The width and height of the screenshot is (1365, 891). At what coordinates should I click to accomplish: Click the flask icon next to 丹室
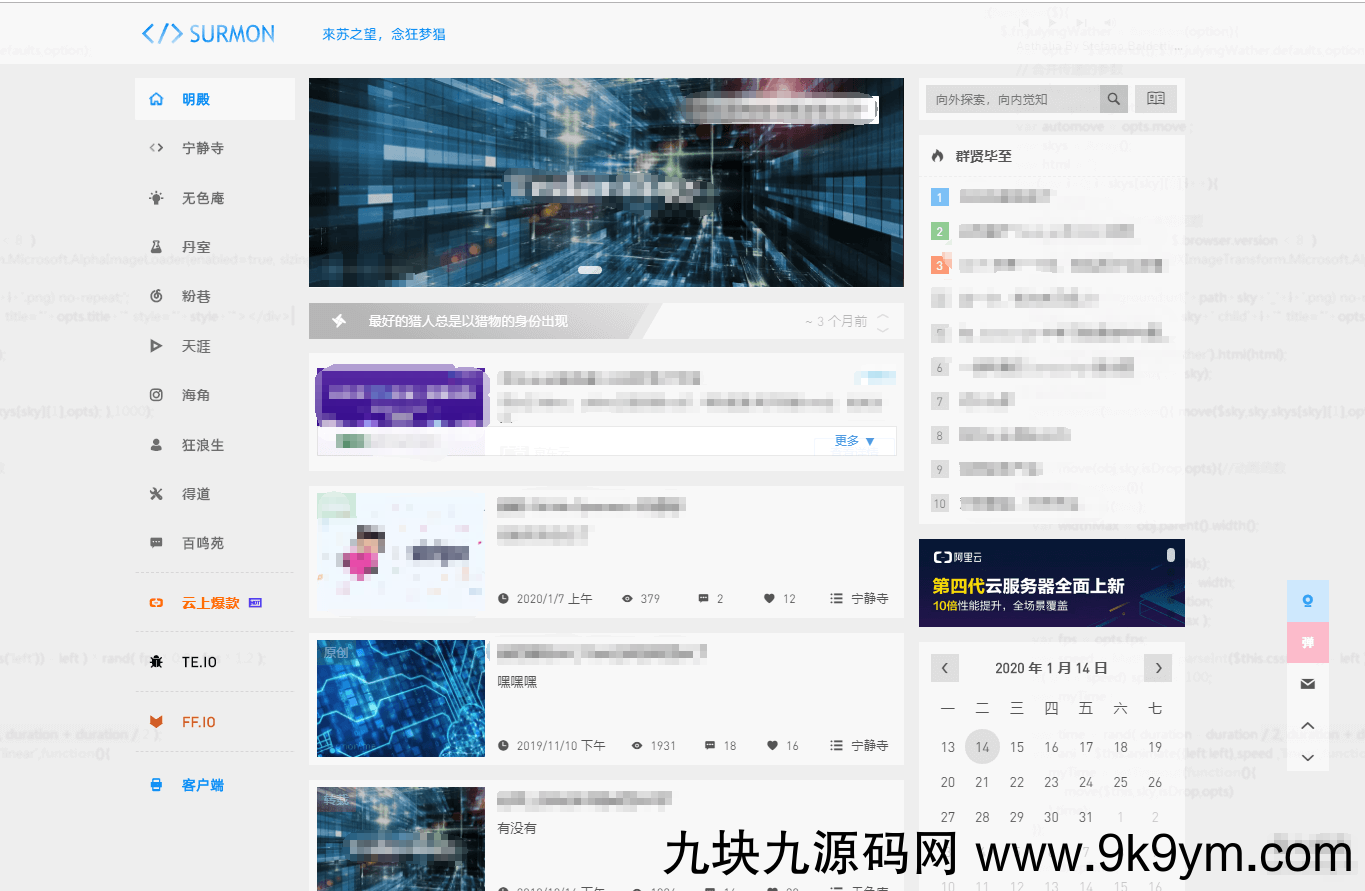pyautogui.click(x=156, y=246)
